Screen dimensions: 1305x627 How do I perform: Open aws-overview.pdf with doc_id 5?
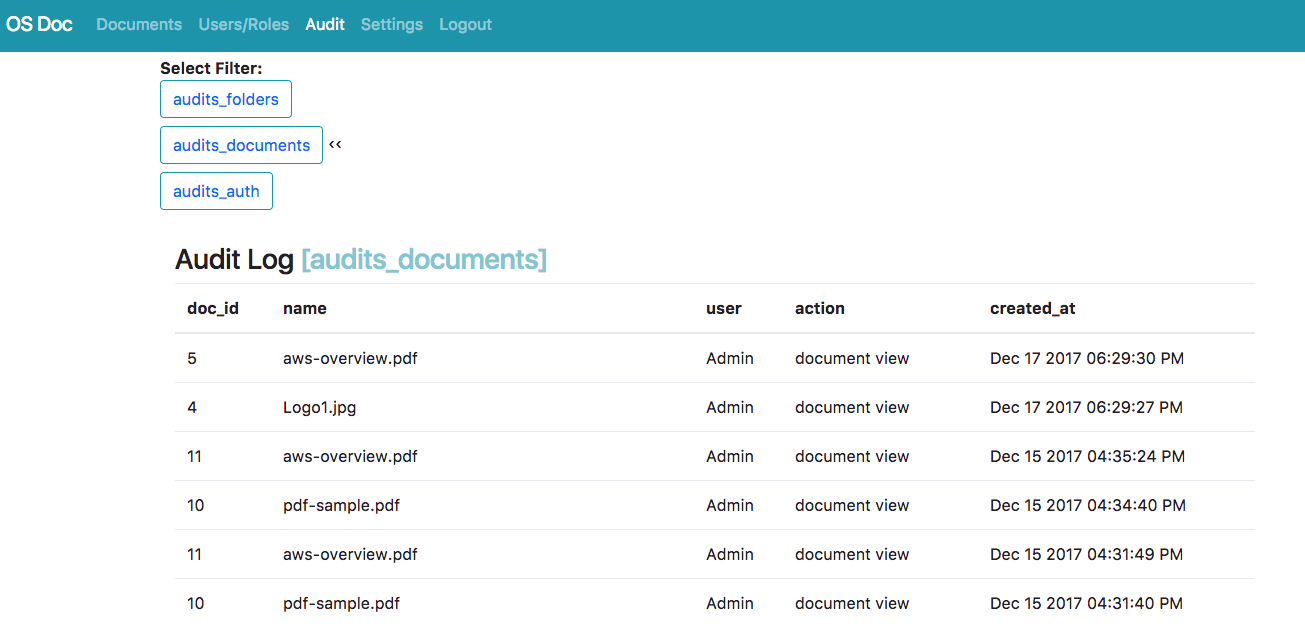(x=350, y=358)
